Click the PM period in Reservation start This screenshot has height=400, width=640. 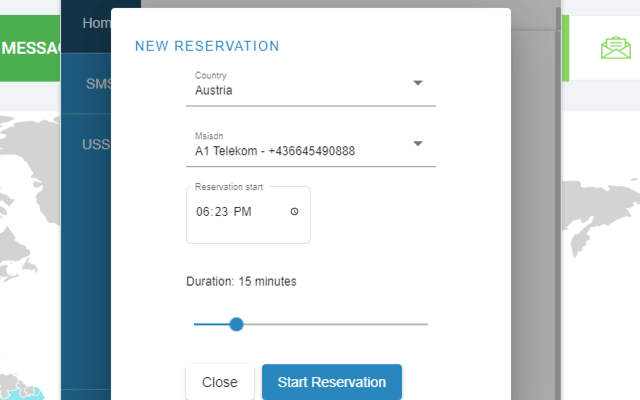pyautogui.click(x=244, y=212)
